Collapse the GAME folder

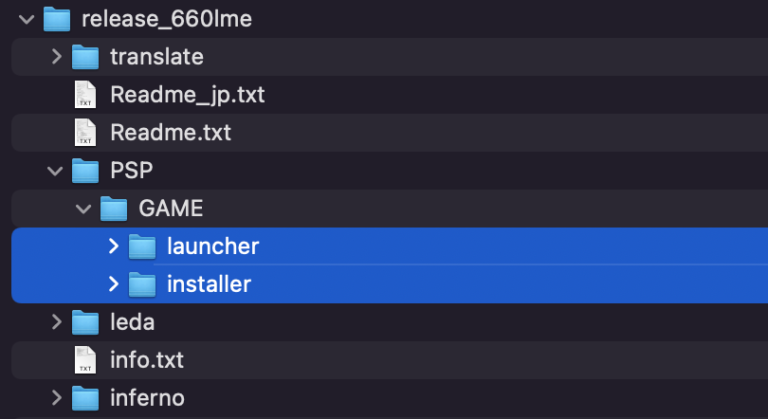click(x=84, y=209)
